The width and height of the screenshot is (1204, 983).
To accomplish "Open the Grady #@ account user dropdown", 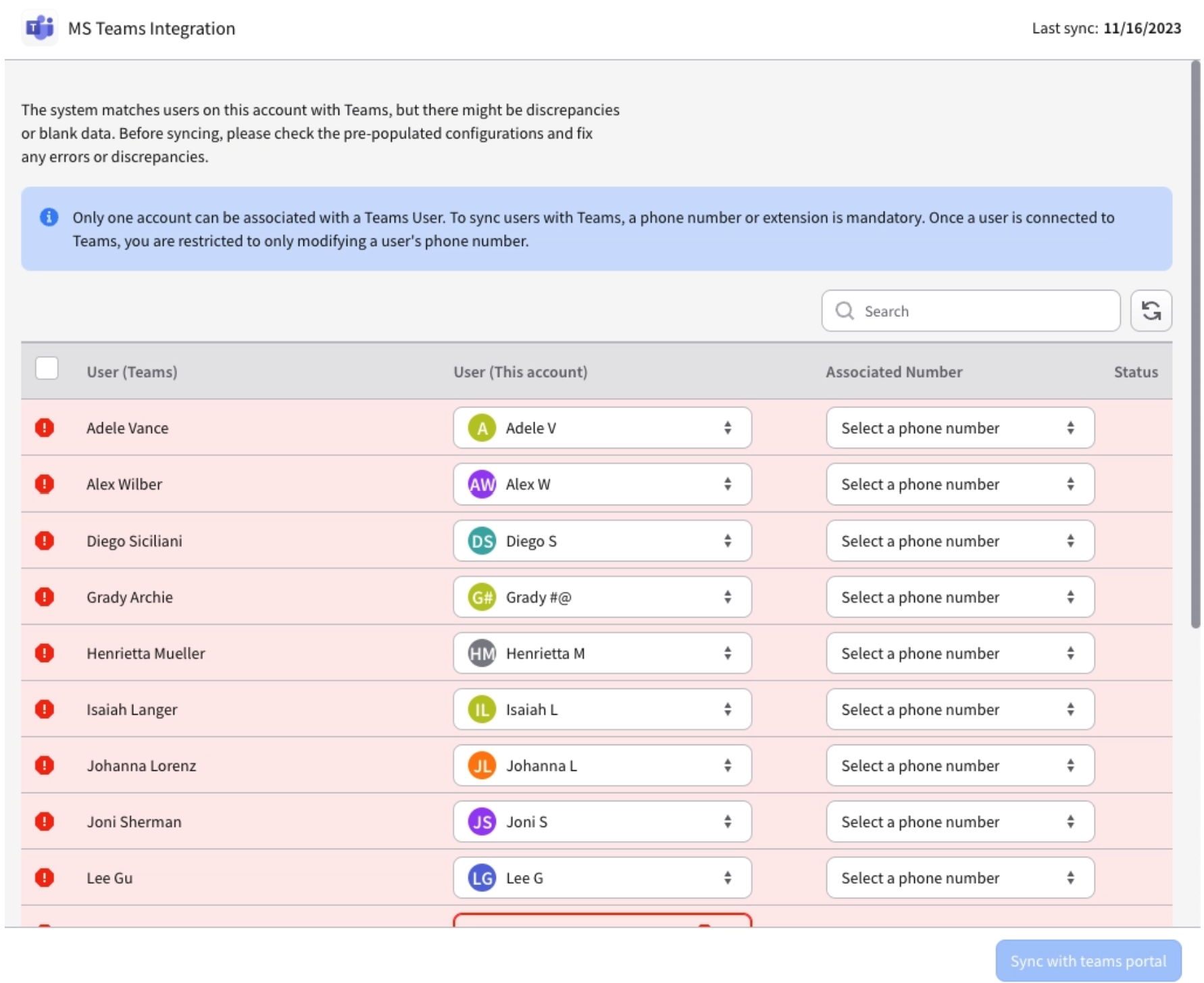I will pos(602,597).
